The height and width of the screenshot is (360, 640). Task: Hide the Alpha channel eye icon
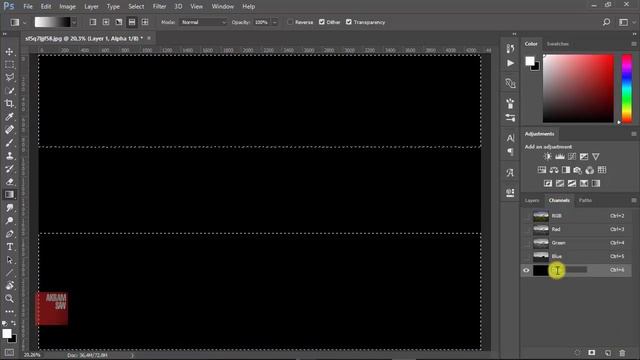coord(526,270)
